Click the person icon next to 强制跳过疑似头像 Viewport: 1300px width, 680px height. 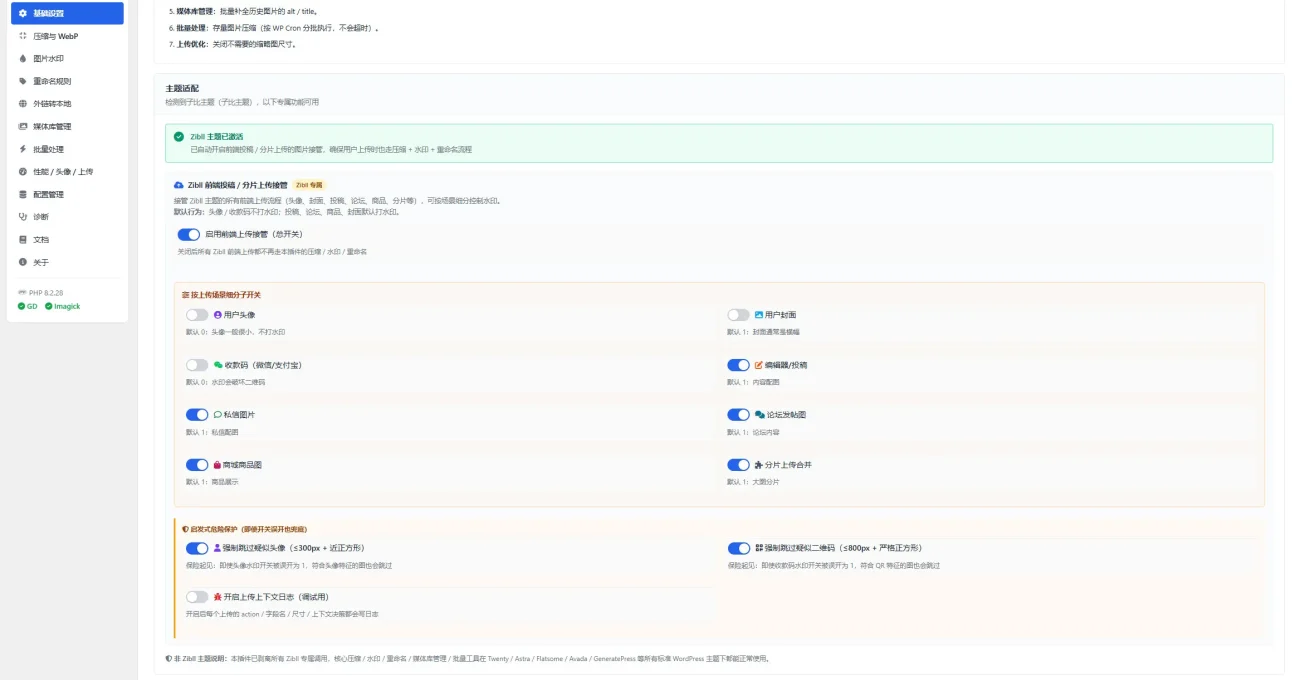coord(218,548)
